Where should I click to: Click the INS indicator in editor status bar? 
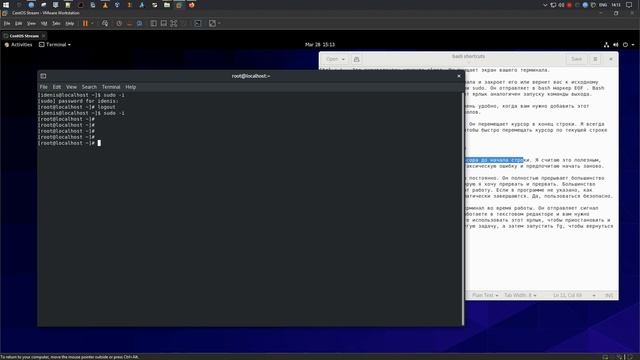609,295
